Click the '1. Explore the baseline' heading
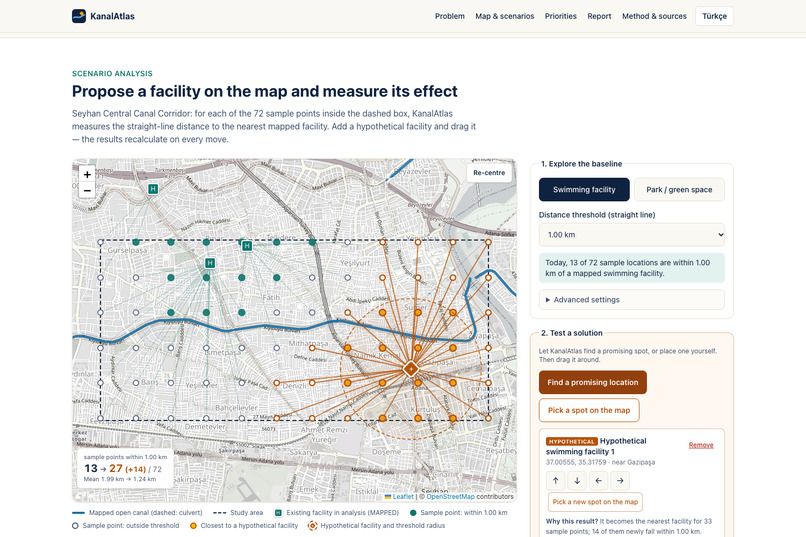The height and width of the screenshot is (537, 806). click(581, 164)
